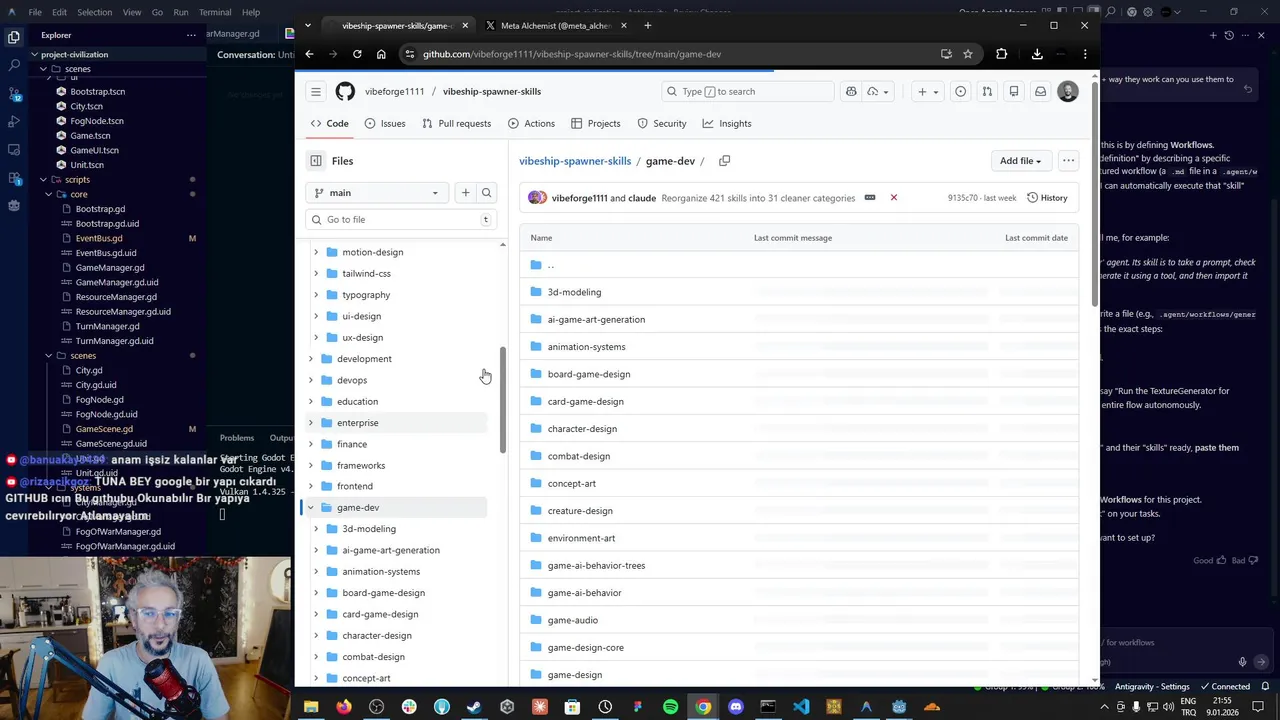Switch to the Pull requests tab
Screen dimensions: 1280x720
[x=457, y=124]
